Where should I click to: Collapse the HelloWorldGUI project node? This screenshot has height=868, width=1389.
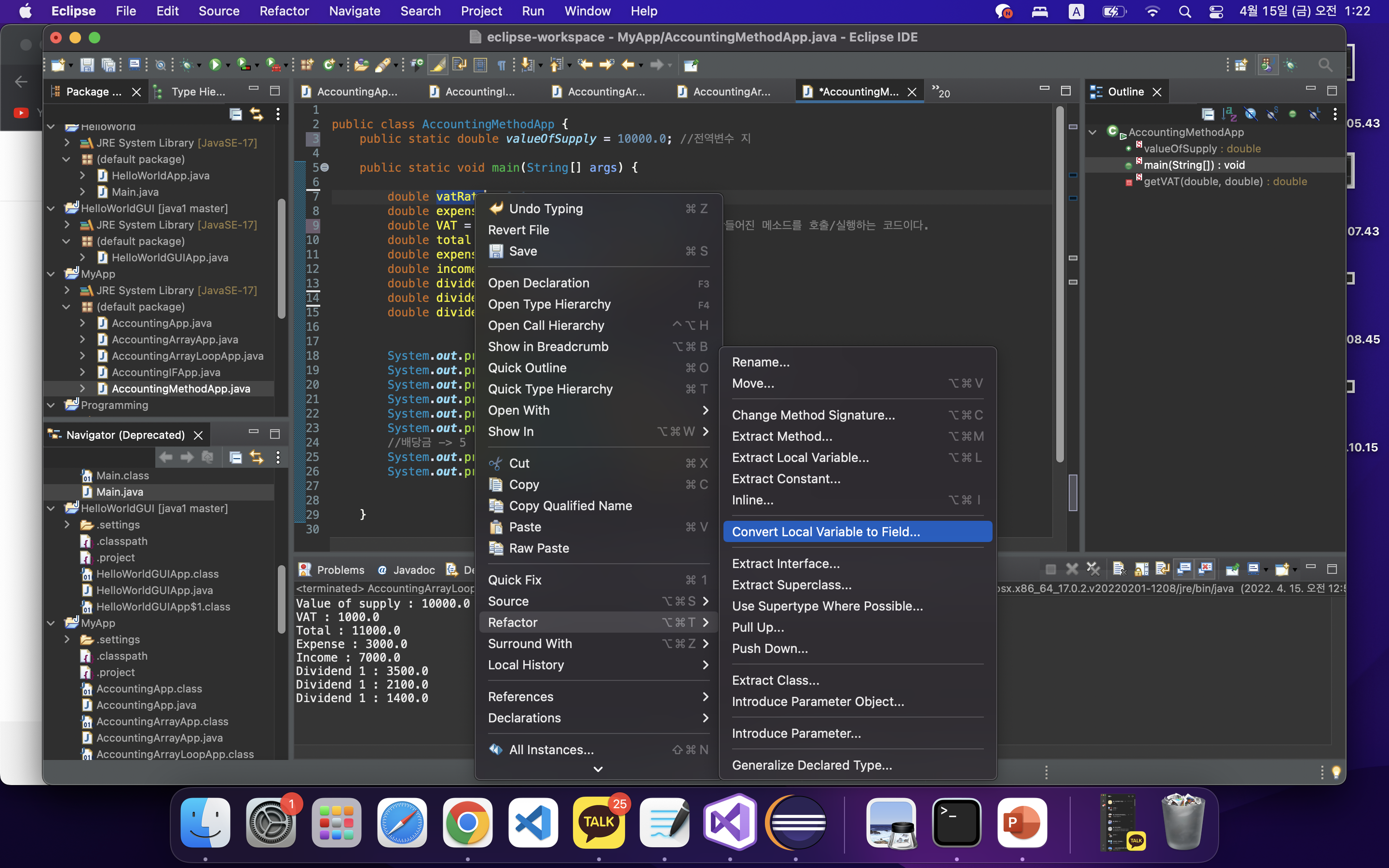tap(51, 208)
